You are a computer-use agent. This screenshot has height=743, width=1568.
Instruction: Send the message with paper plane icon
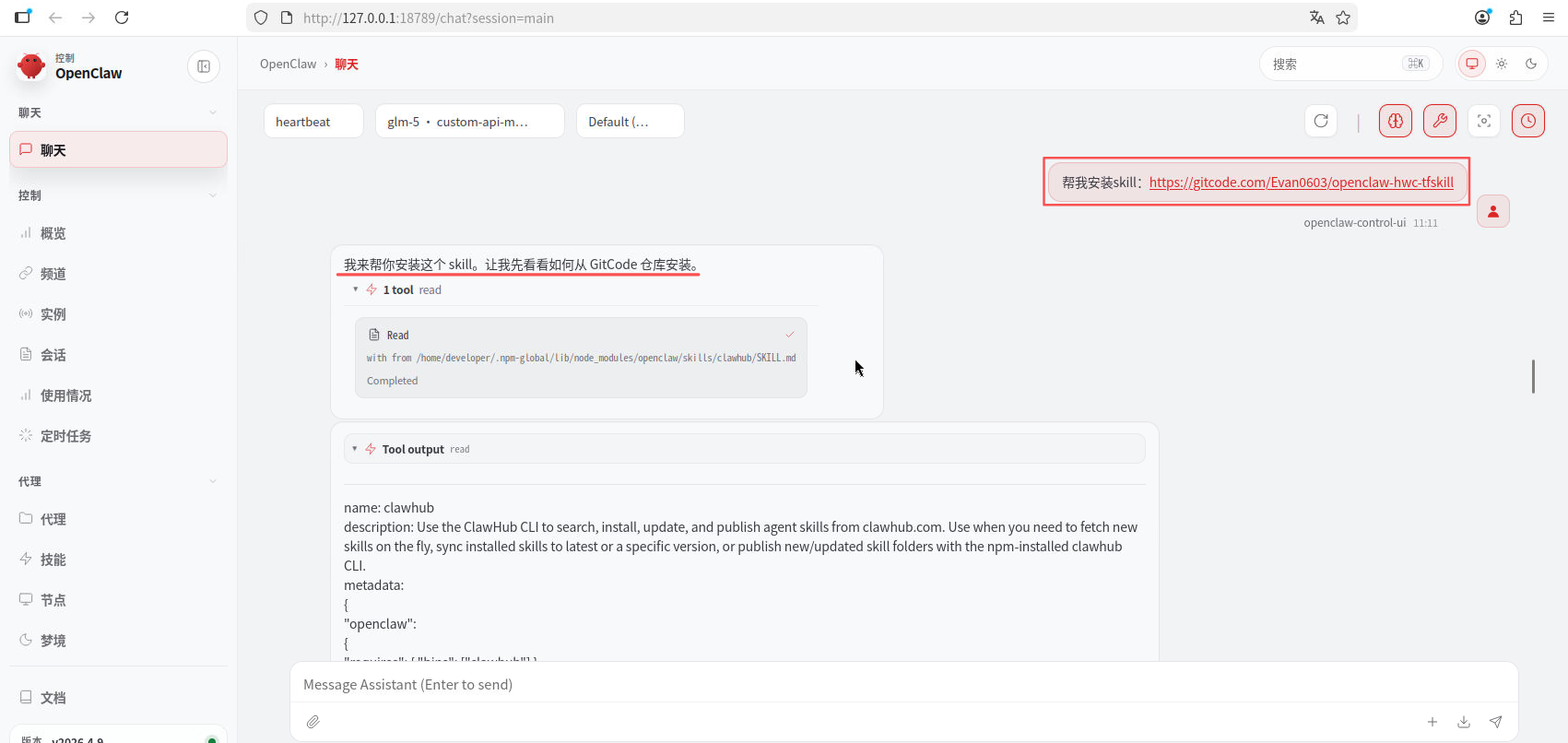1496,722
